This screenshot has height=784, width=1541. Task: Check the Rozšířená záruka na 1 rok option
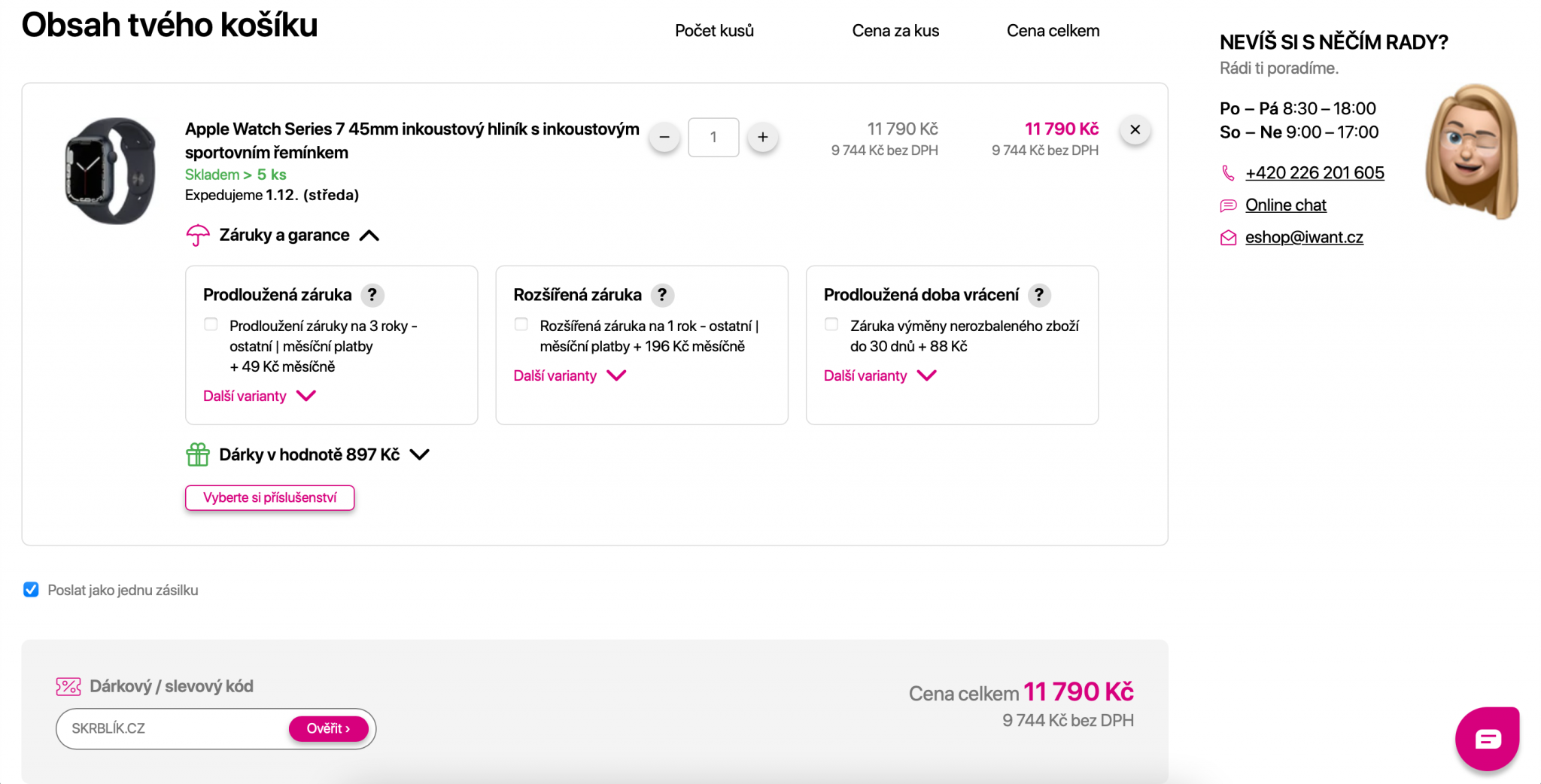coord(521,324)
